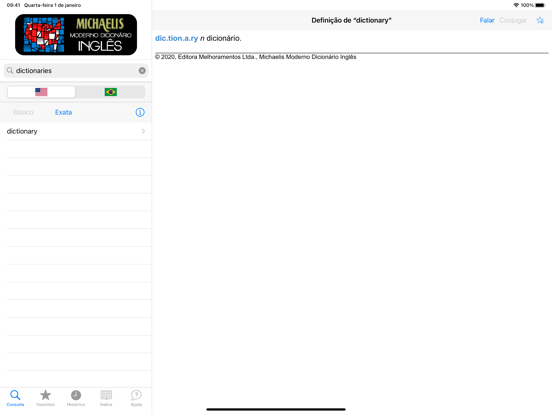552x414 pixels.
Task: Tap the Wi-Fi status icon
Action: click(x=516, y=5)
